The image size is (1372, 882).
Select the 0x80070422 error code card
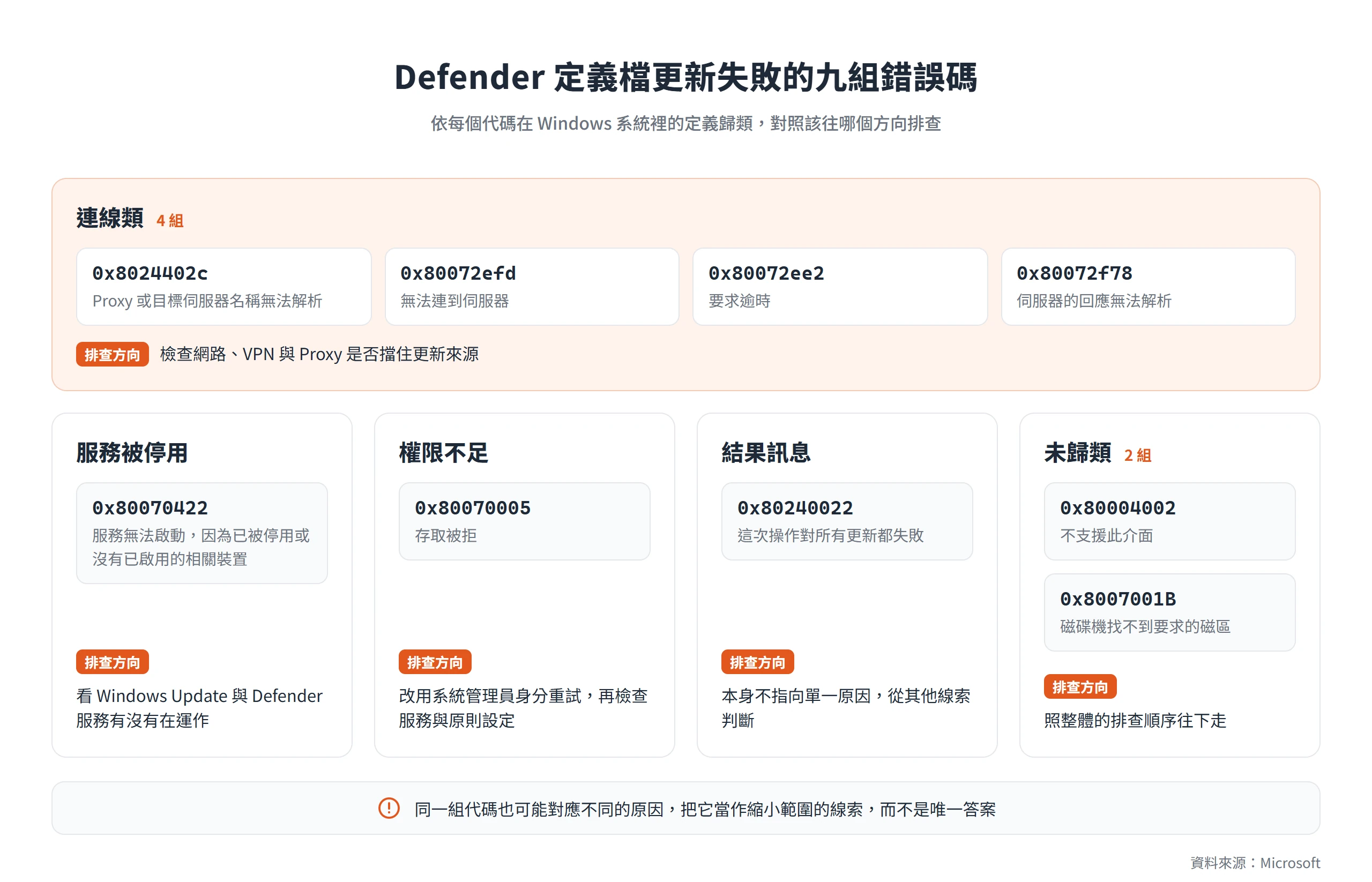point(202,533)
